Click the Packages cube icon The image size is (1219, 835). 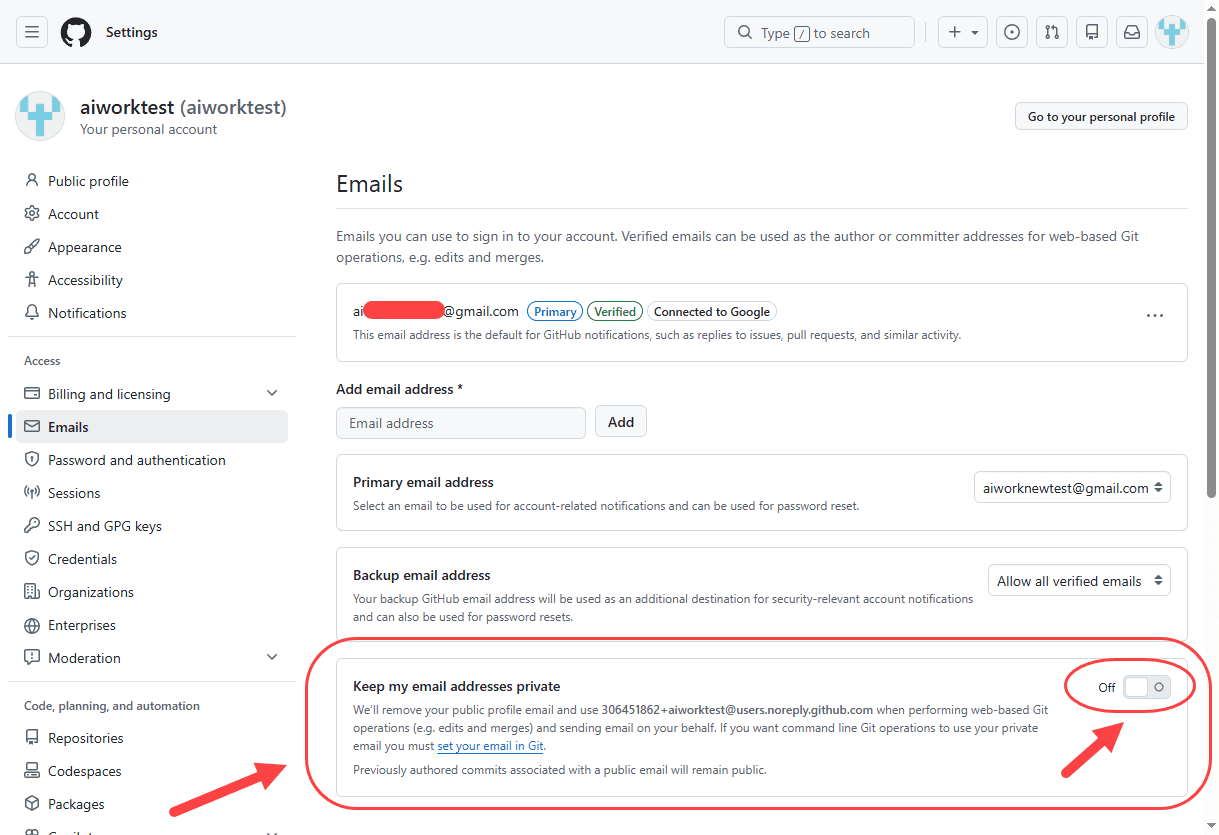point(32,804)
